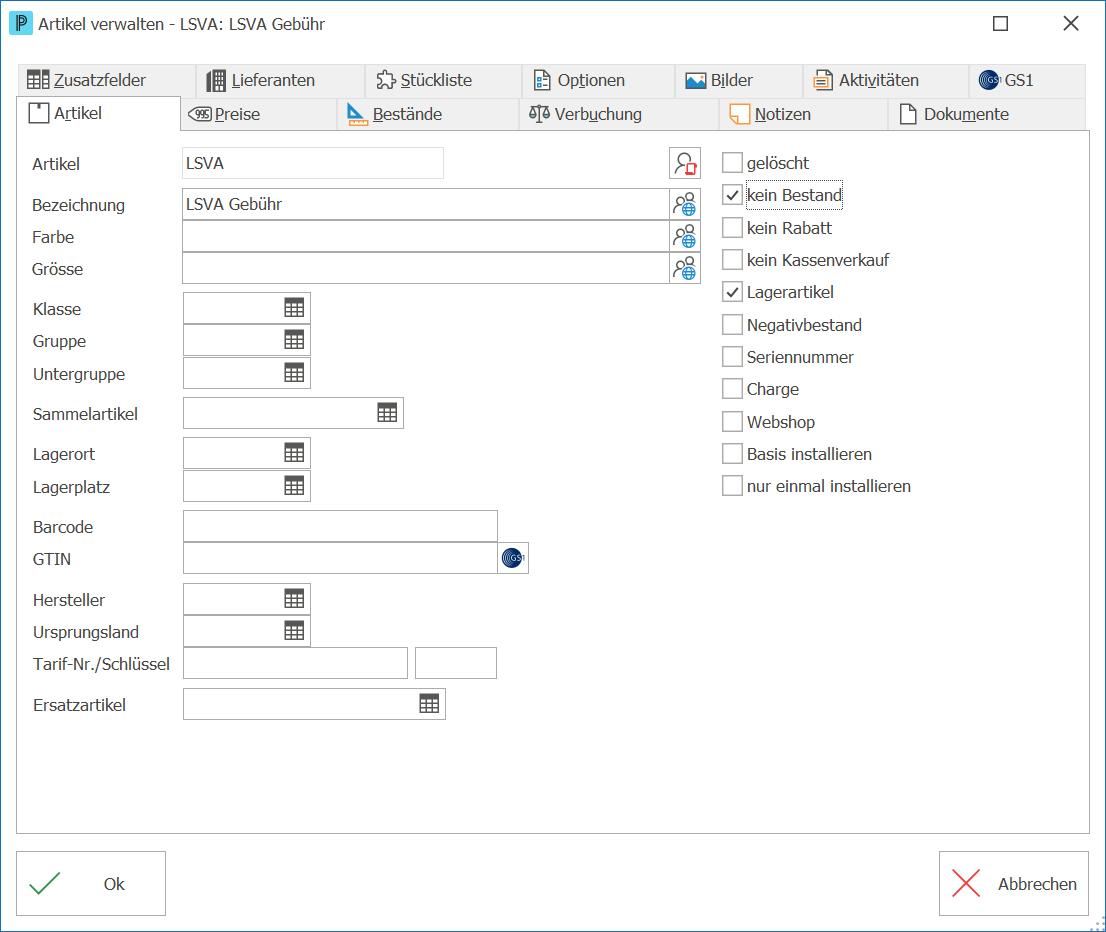The height and width of the screenshot is (932, 1106).
Task: Open the Notizen tab
Action: pos(803,114)
